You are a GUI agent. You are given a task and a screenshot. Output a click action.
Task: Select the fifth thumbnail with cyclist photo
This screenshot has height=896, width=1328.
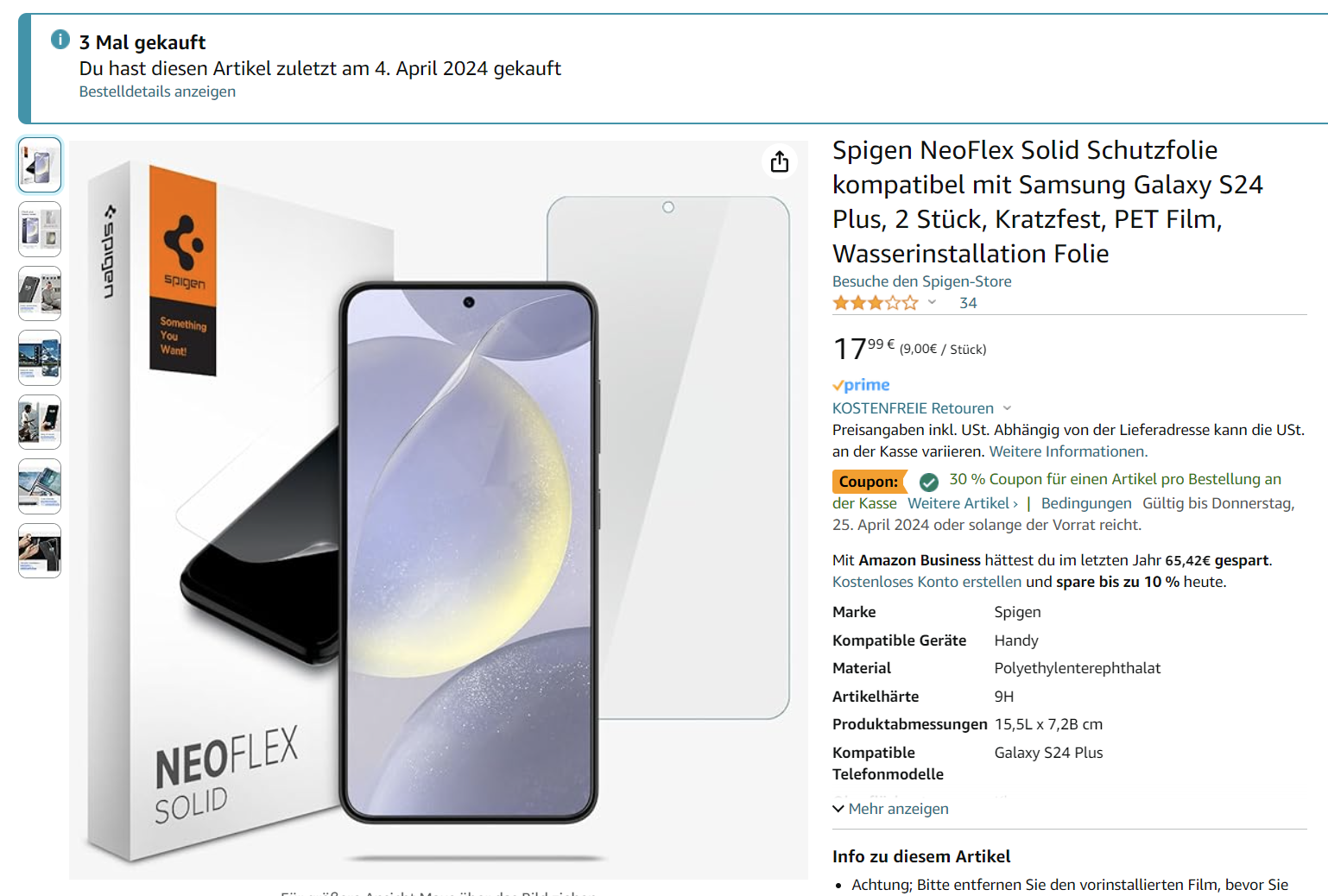click(40, 422)
